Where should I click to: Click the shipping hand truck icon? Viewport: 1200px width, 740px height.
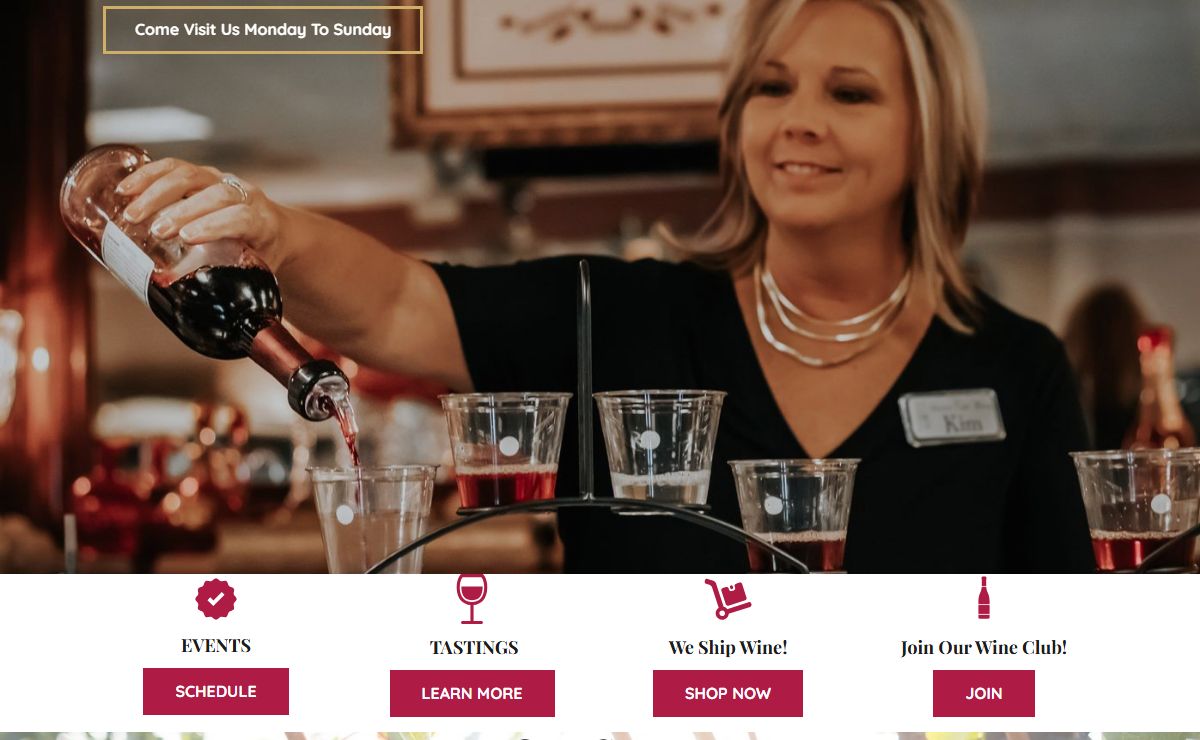[727, 599]
